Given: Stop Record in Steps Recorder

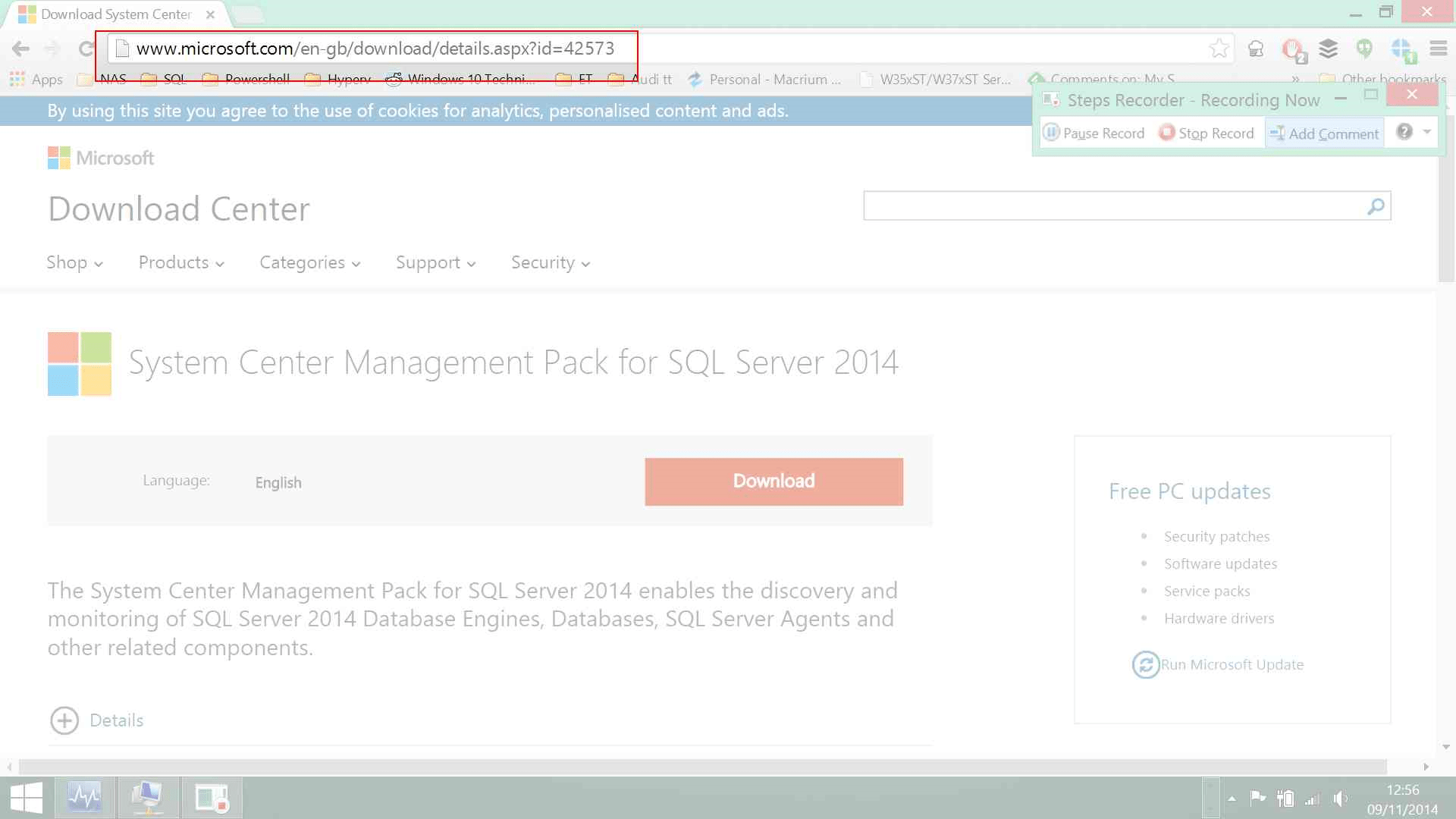Looking at the screenshot, I should pyautogui.click(x=1207, y=133).
